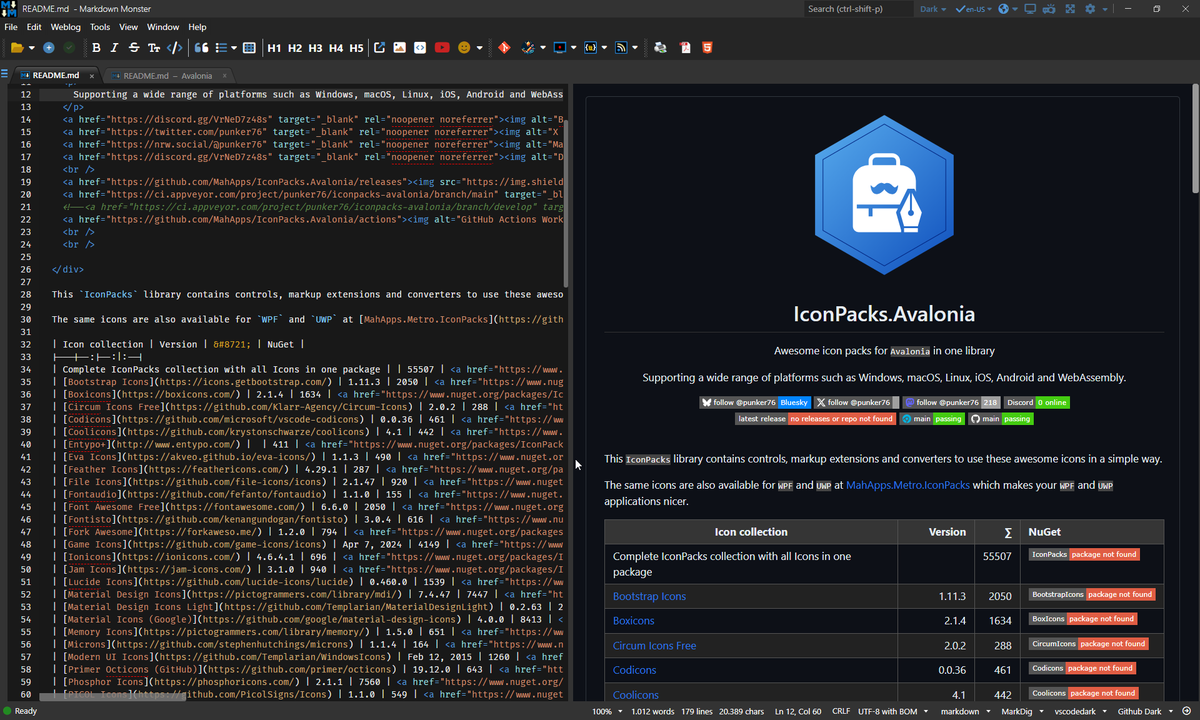Screen dimensions: 1200x720
Task: Open the Git commit icon
Action: point(504,47)
